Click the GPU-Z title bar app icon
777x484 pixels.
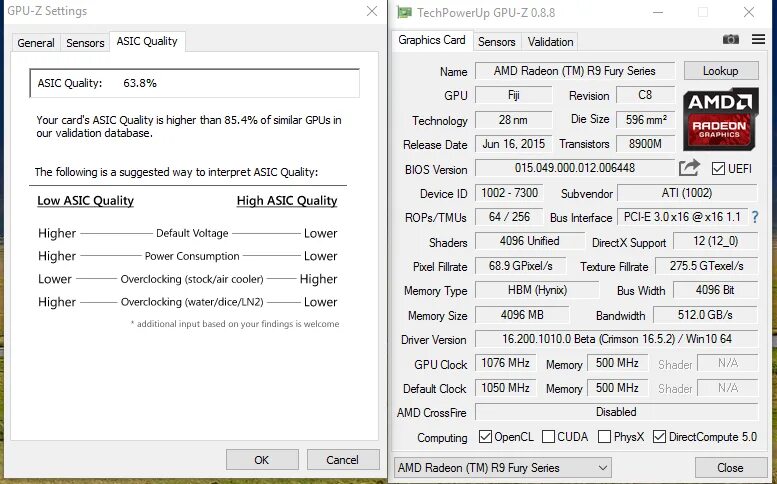[404, 12]
